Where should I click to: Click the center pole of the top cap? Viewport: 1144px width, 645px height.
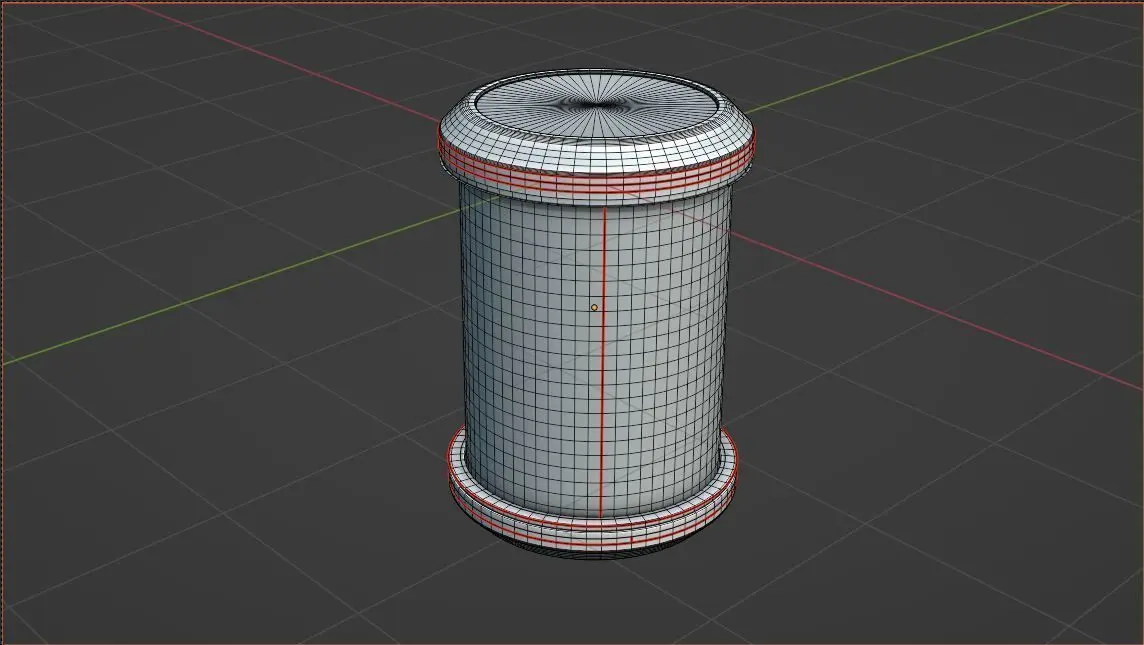(598, 105)
